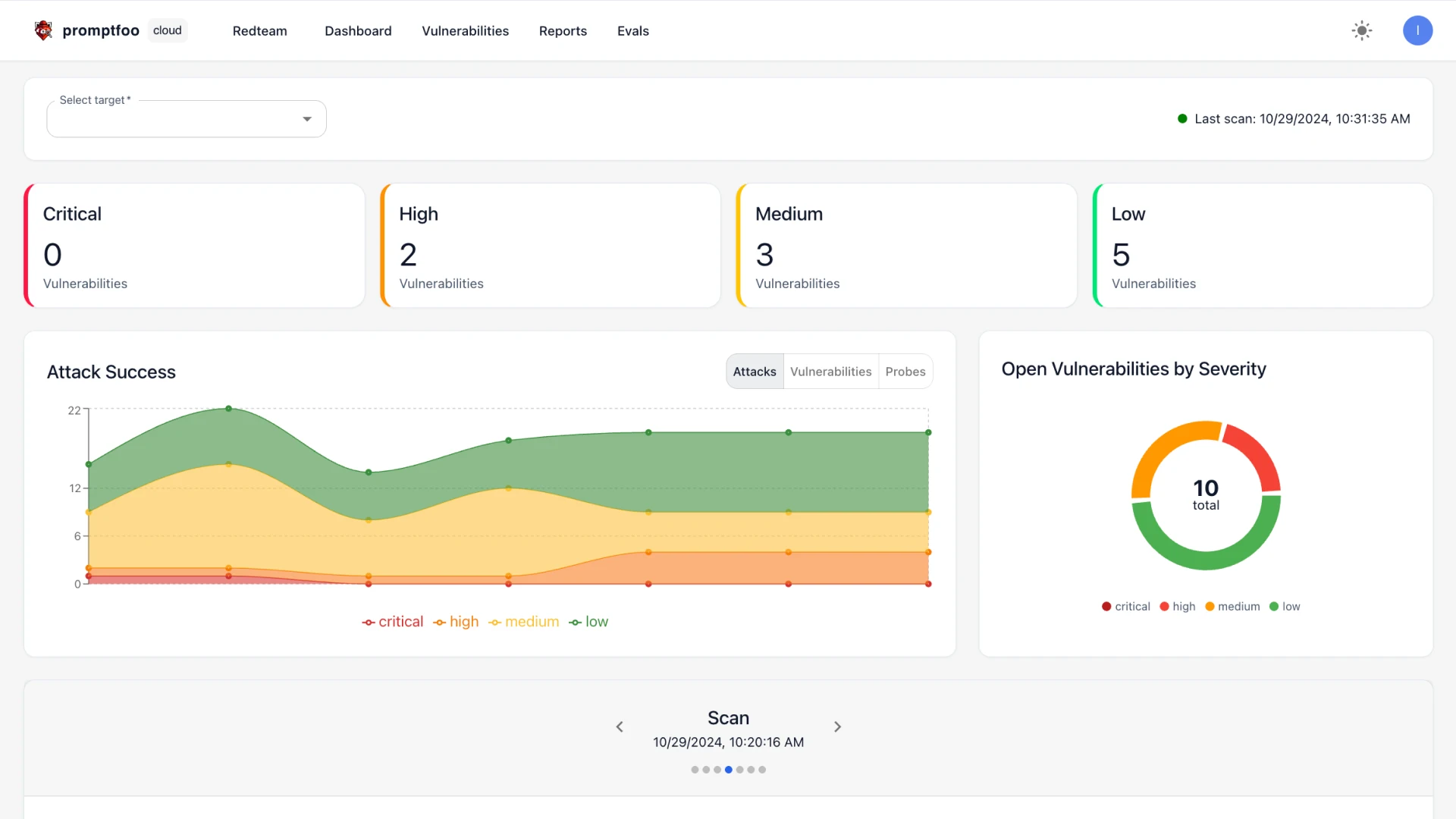Switch to the Reports page
1456x819 pixels.
563,31
